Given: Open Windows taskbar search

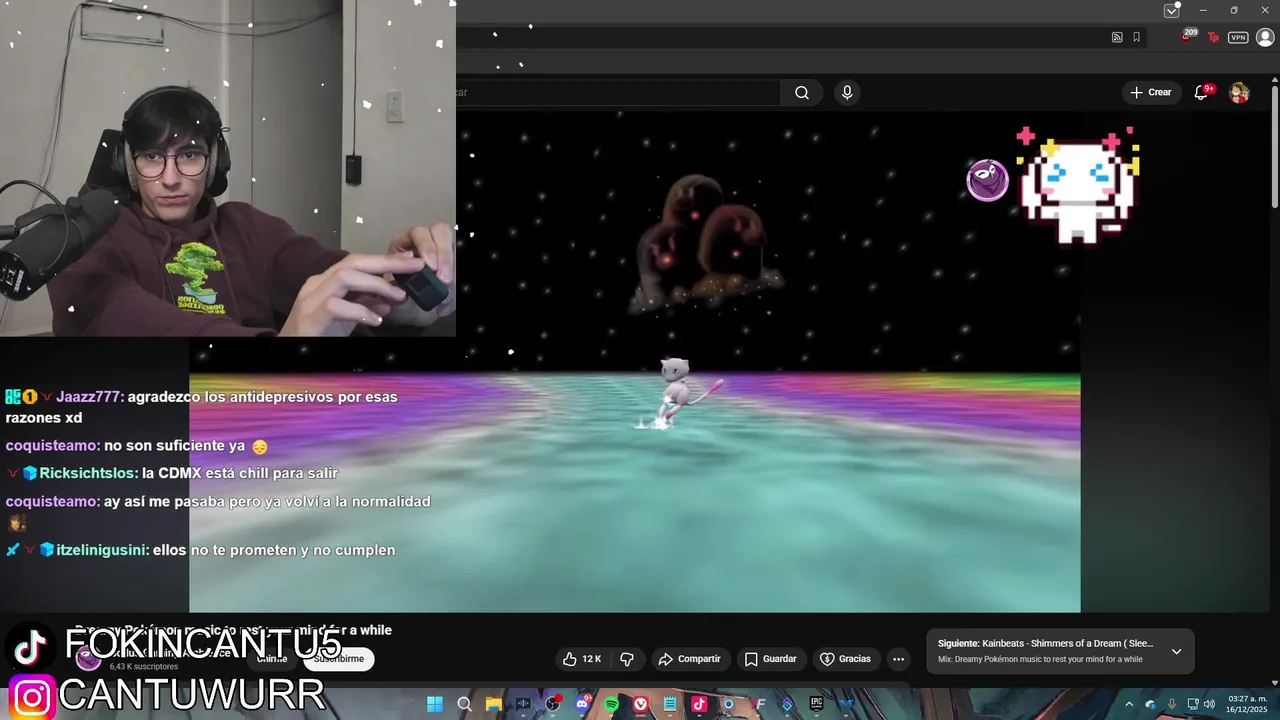Looking at the screenshot, I should (464, 704).
